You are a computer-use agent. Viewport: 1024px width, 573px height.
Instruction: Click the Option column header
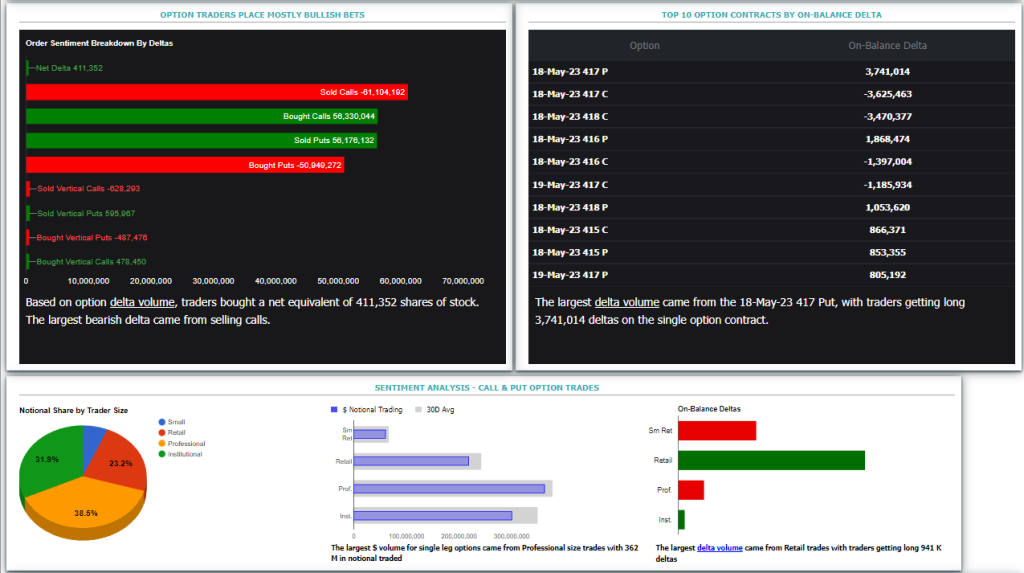(644, 46)
